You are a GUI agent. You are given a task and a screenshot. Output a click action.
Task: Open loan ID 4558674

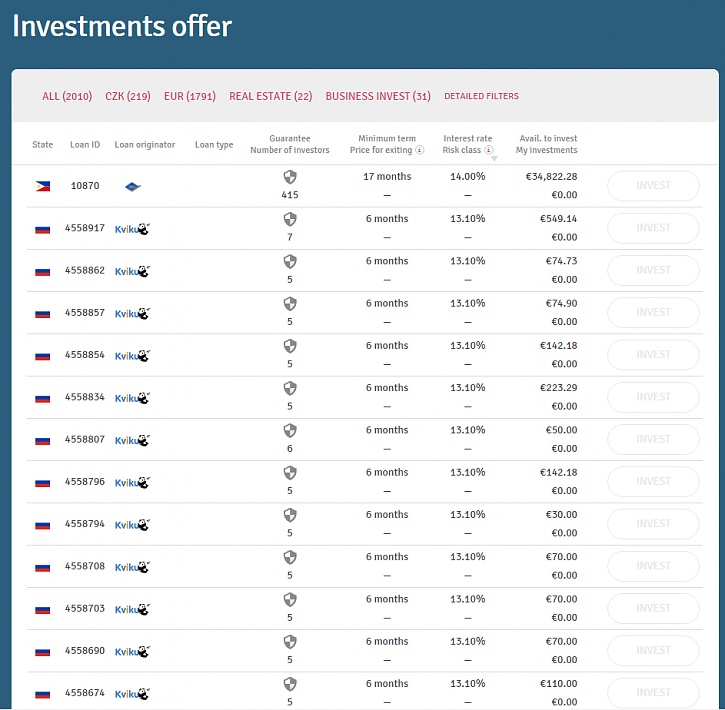pos(85,693)
